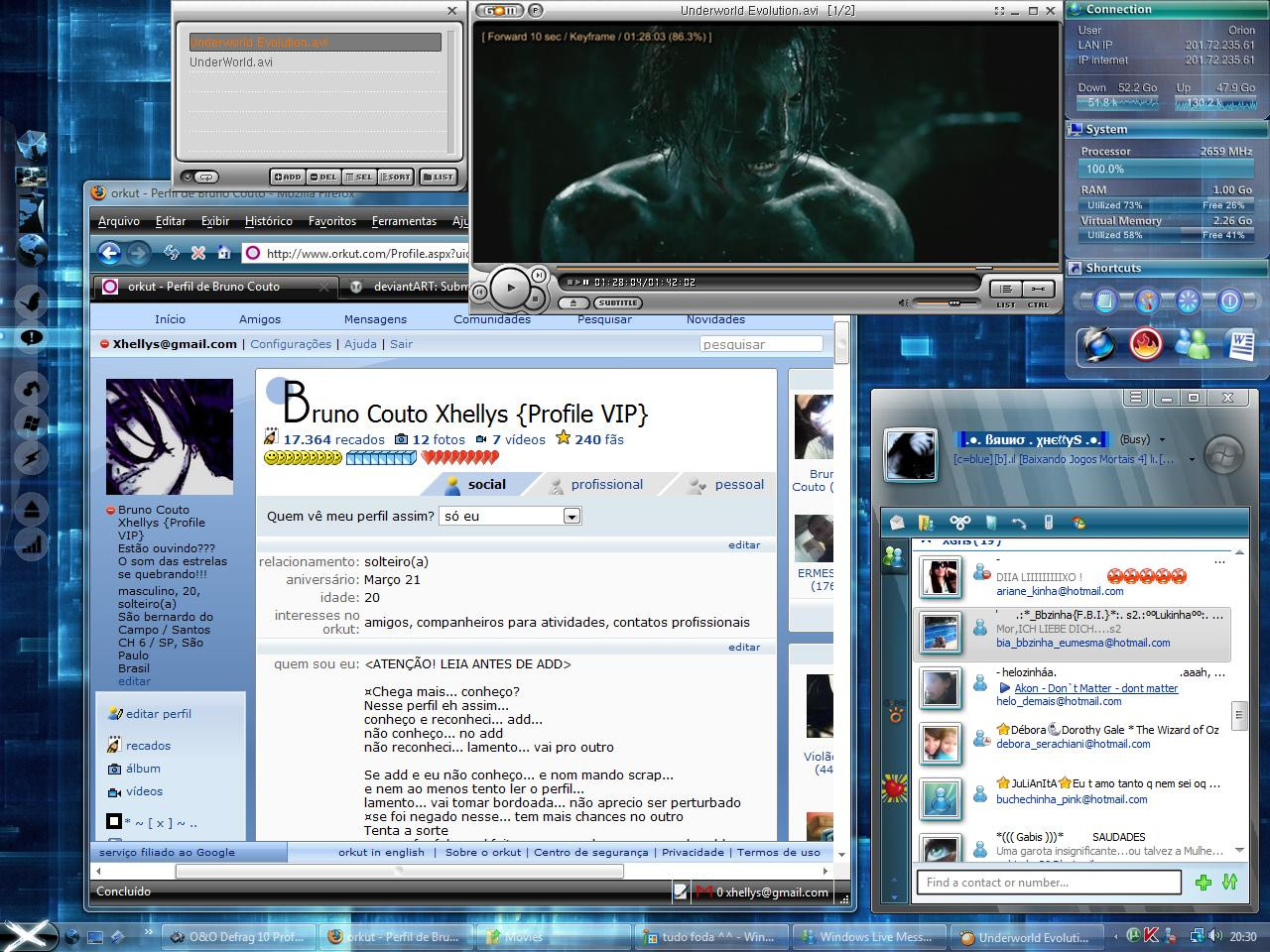Click the stop button in the video player

click(x=535, y=297)
